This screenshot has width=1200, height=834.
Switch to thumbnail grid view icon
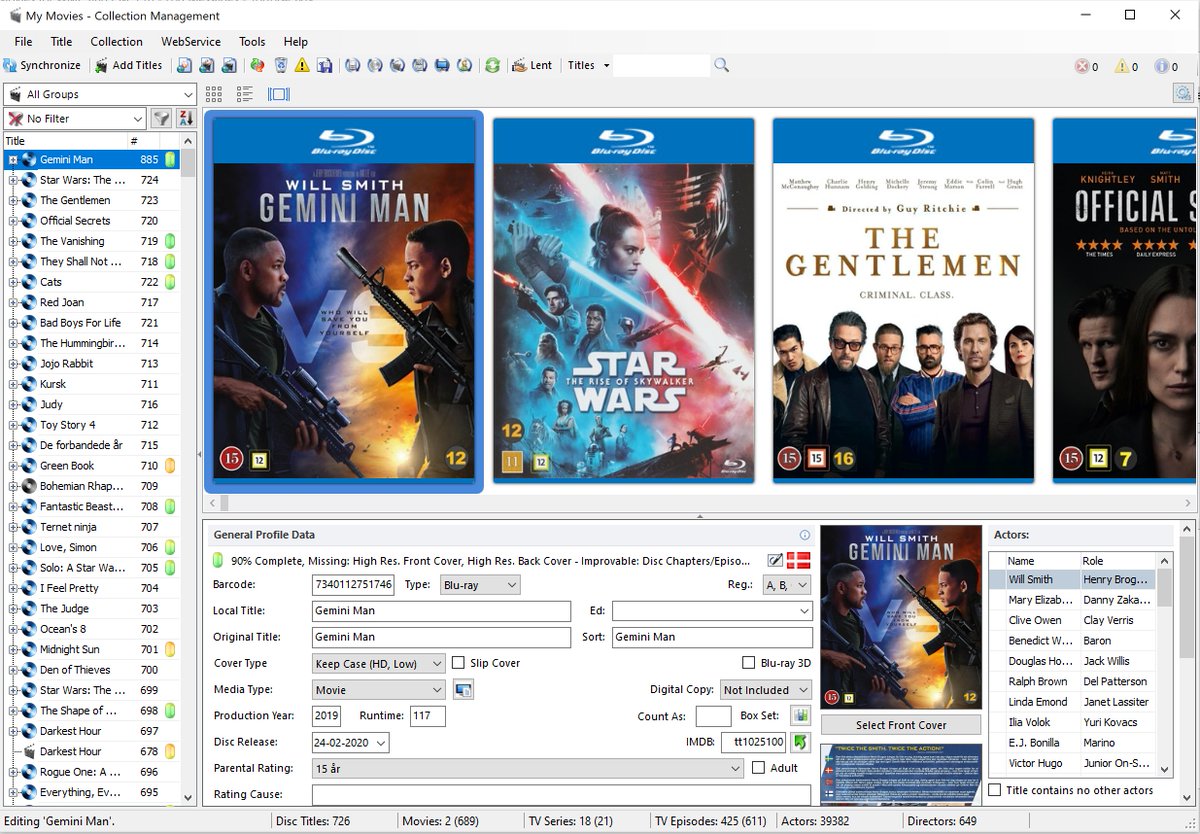click(x=214, y=94)
